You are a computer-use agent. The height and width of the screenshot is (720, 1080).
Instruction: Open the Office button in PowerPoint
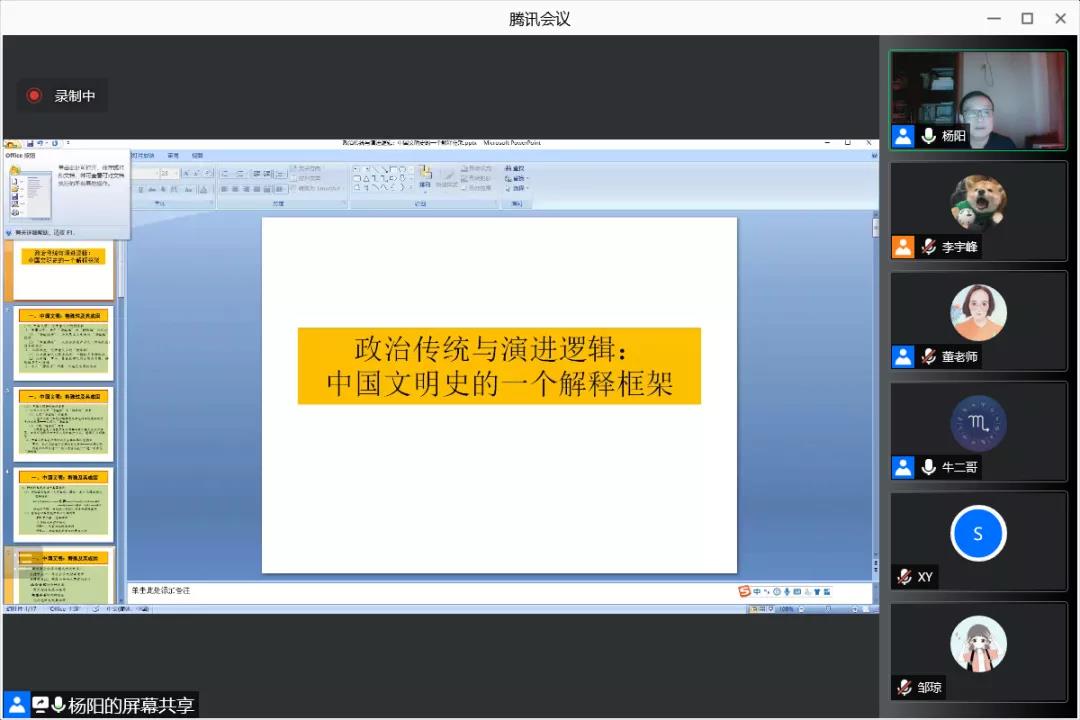12,144
